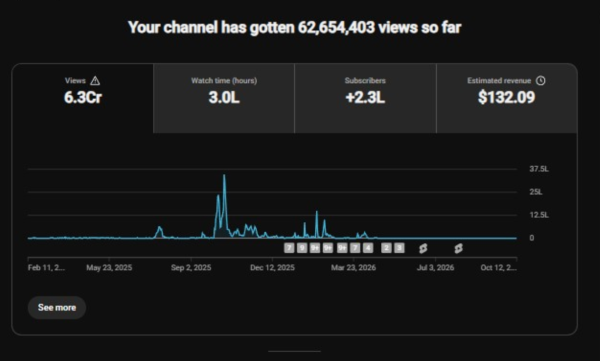Click the clock icon next to Estimated revenue

click(x=540, y=80)
